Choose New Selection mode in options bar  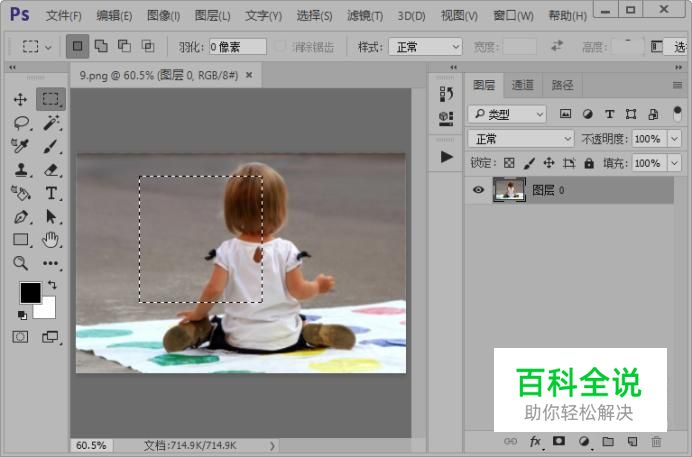point(77,46)
